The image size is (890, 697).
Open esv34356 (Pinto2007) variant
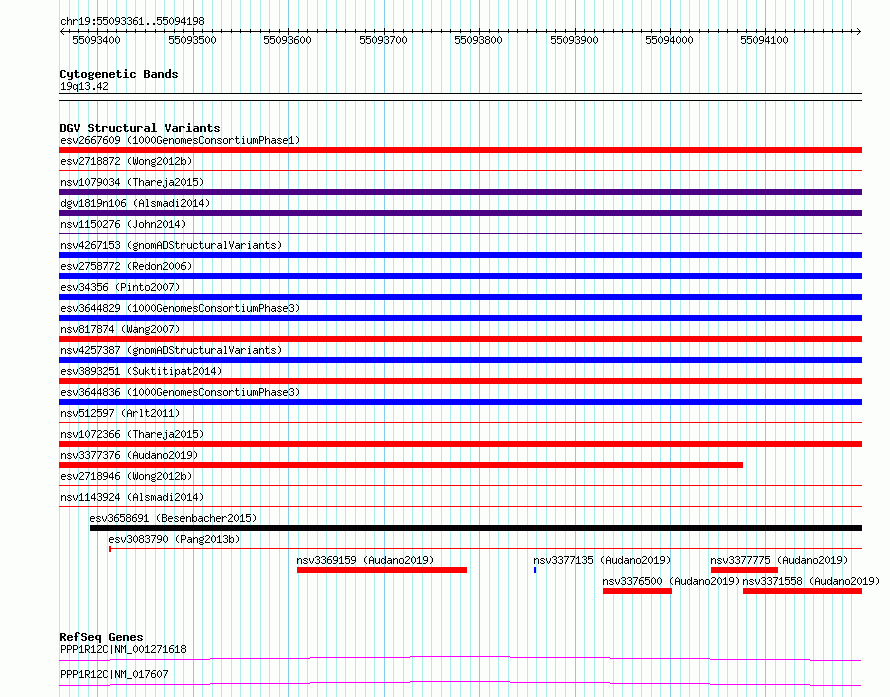(x=120, y=287)
